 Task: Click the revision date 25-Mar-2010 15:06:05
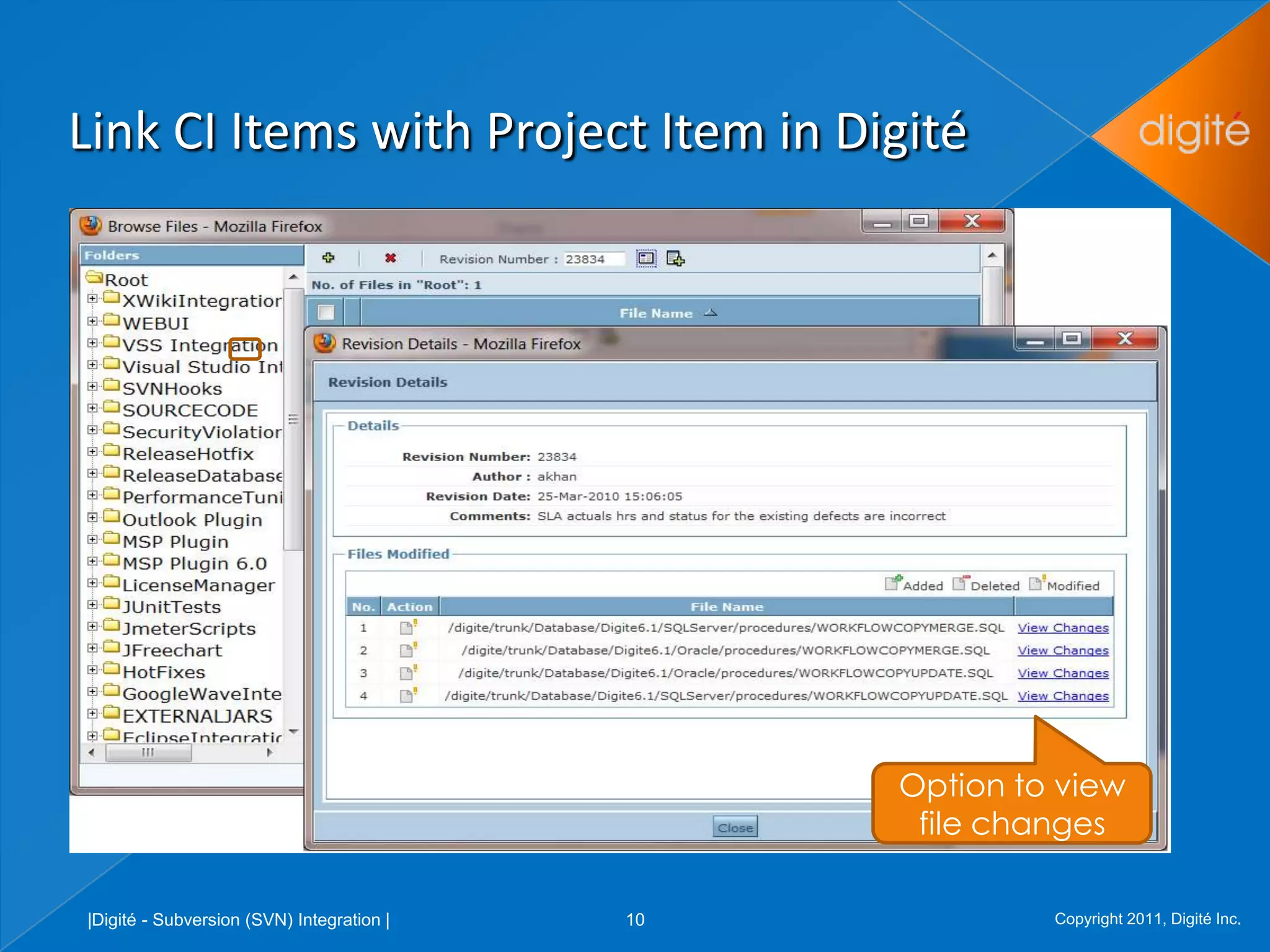[x=610, y=496]
